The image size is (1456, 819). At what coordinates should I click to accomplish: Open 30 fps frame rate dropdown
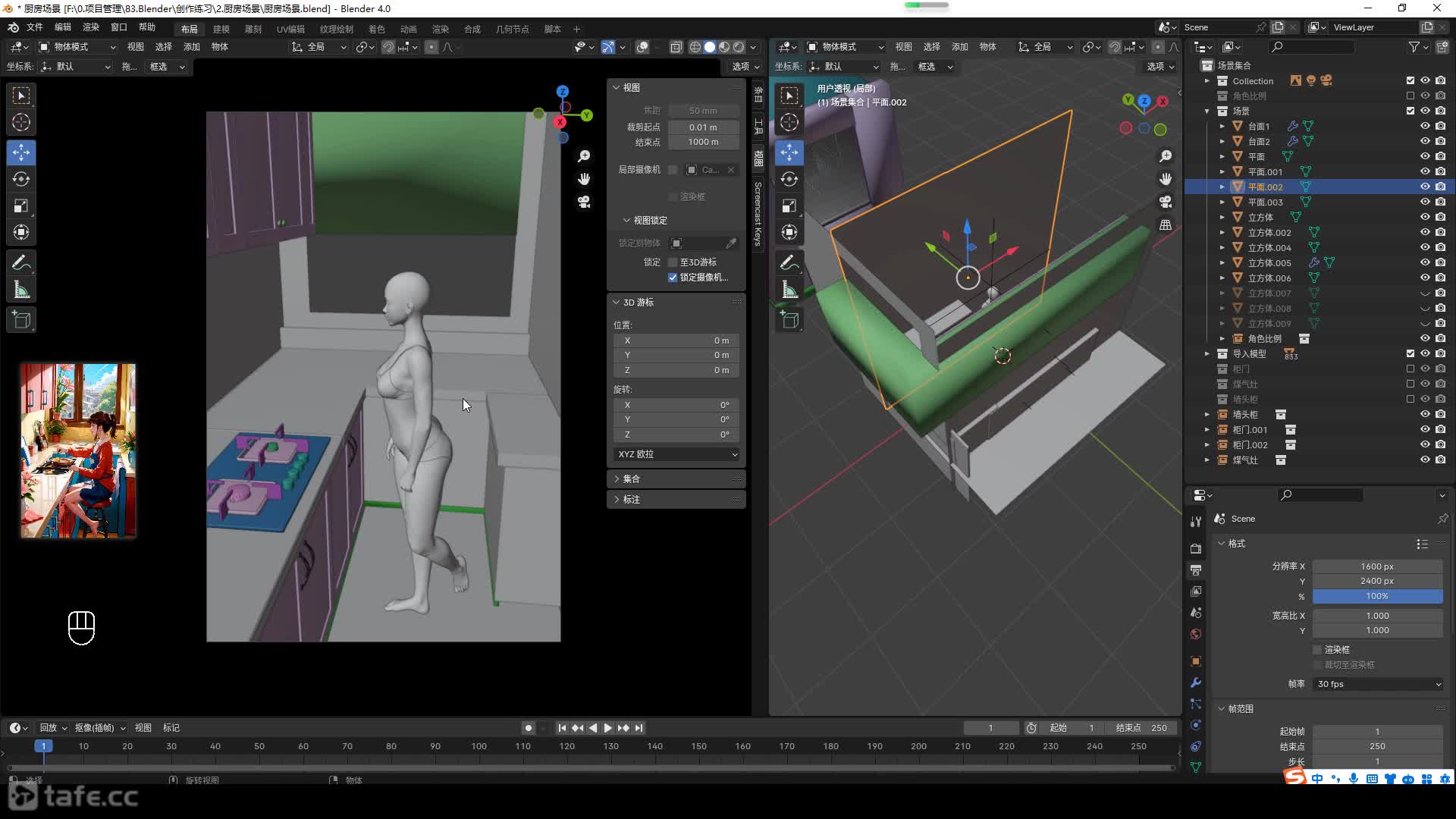(x=1378, y=684)
